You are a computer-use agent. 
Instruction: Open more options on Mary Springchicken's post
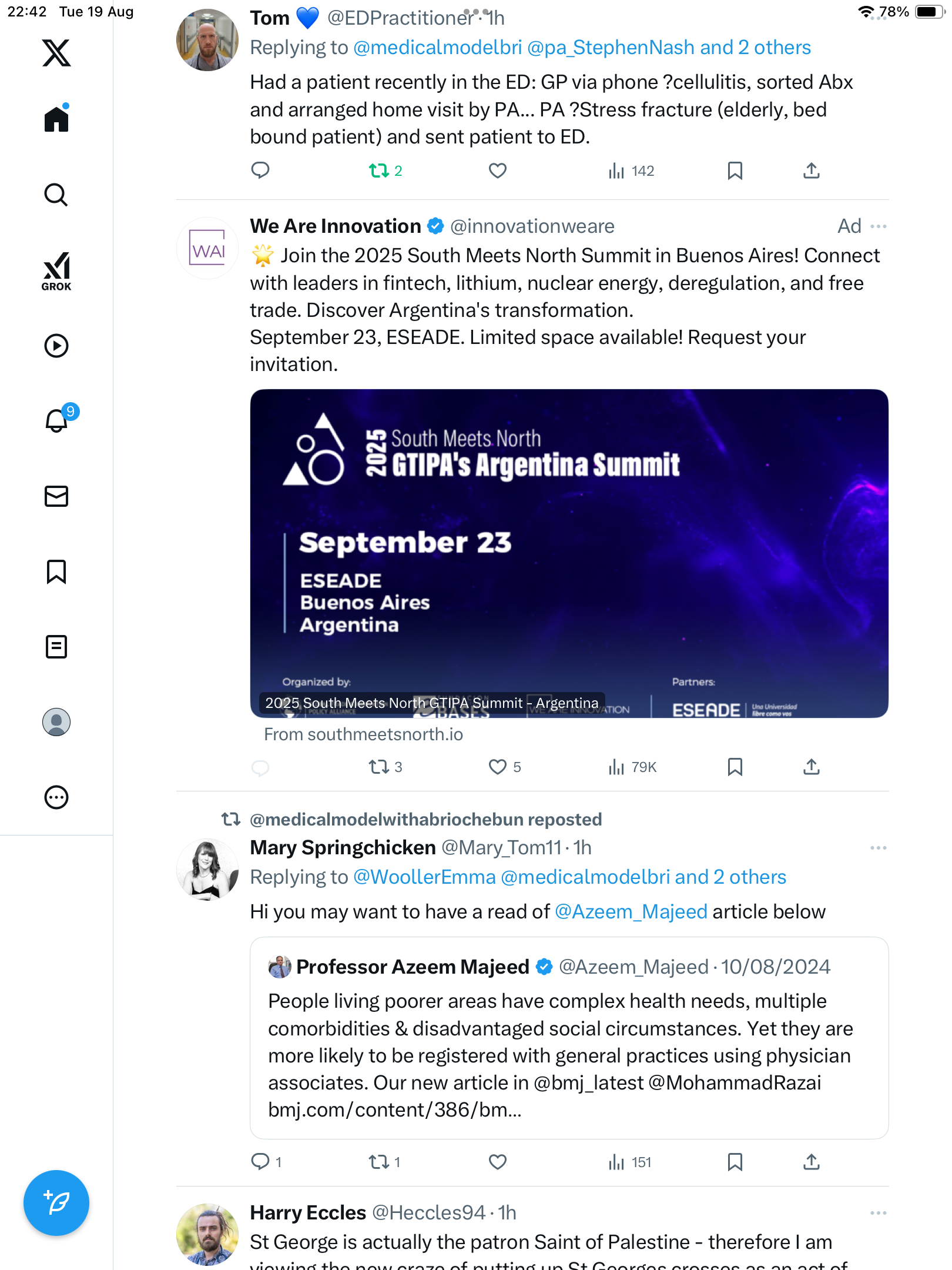click(x=878, y=848)
